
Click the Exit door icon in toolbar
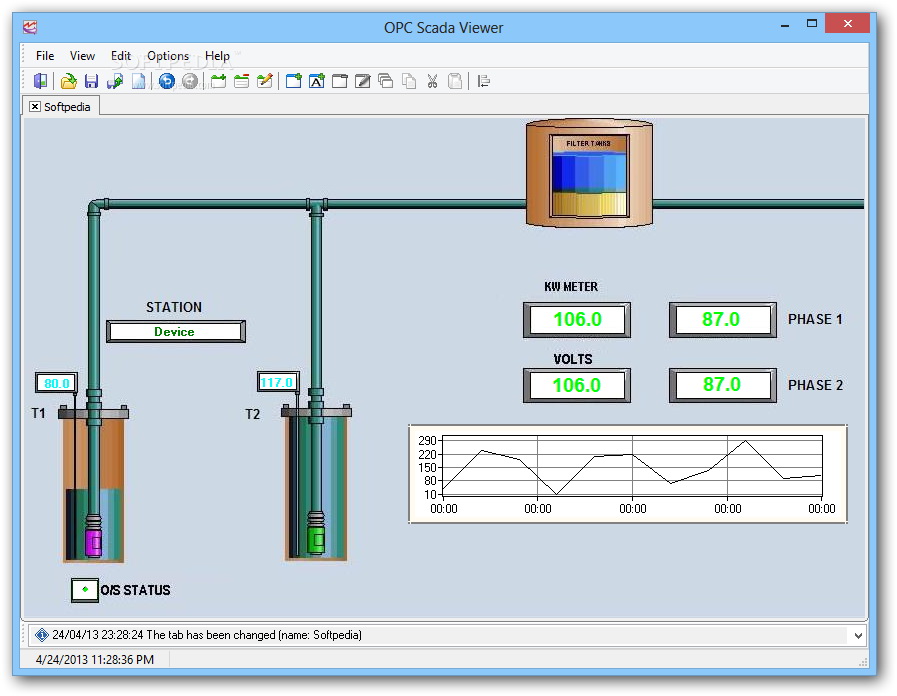pyautogui.click(x=41, y=82)
